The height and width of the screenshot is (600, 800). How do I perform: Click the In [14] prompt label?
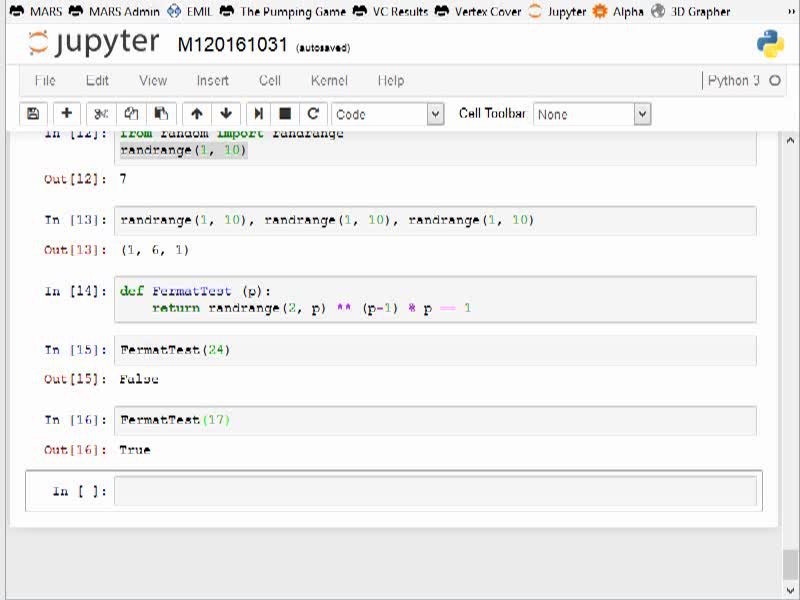[x=76, y=291]
